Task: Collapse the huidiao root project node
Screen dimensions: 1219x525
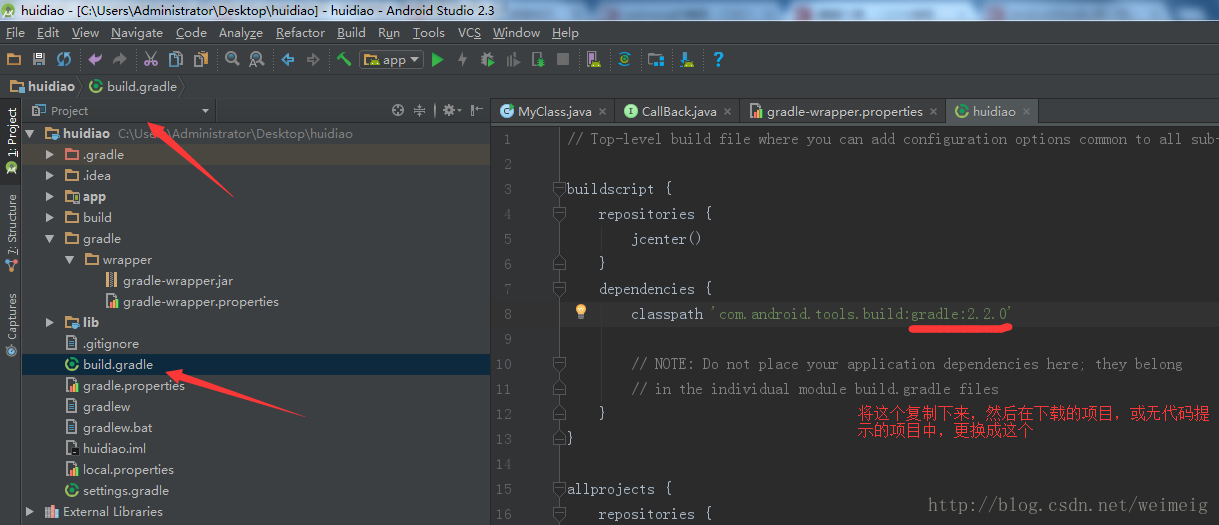Action: pyautogui.click(x=30, y=133)
